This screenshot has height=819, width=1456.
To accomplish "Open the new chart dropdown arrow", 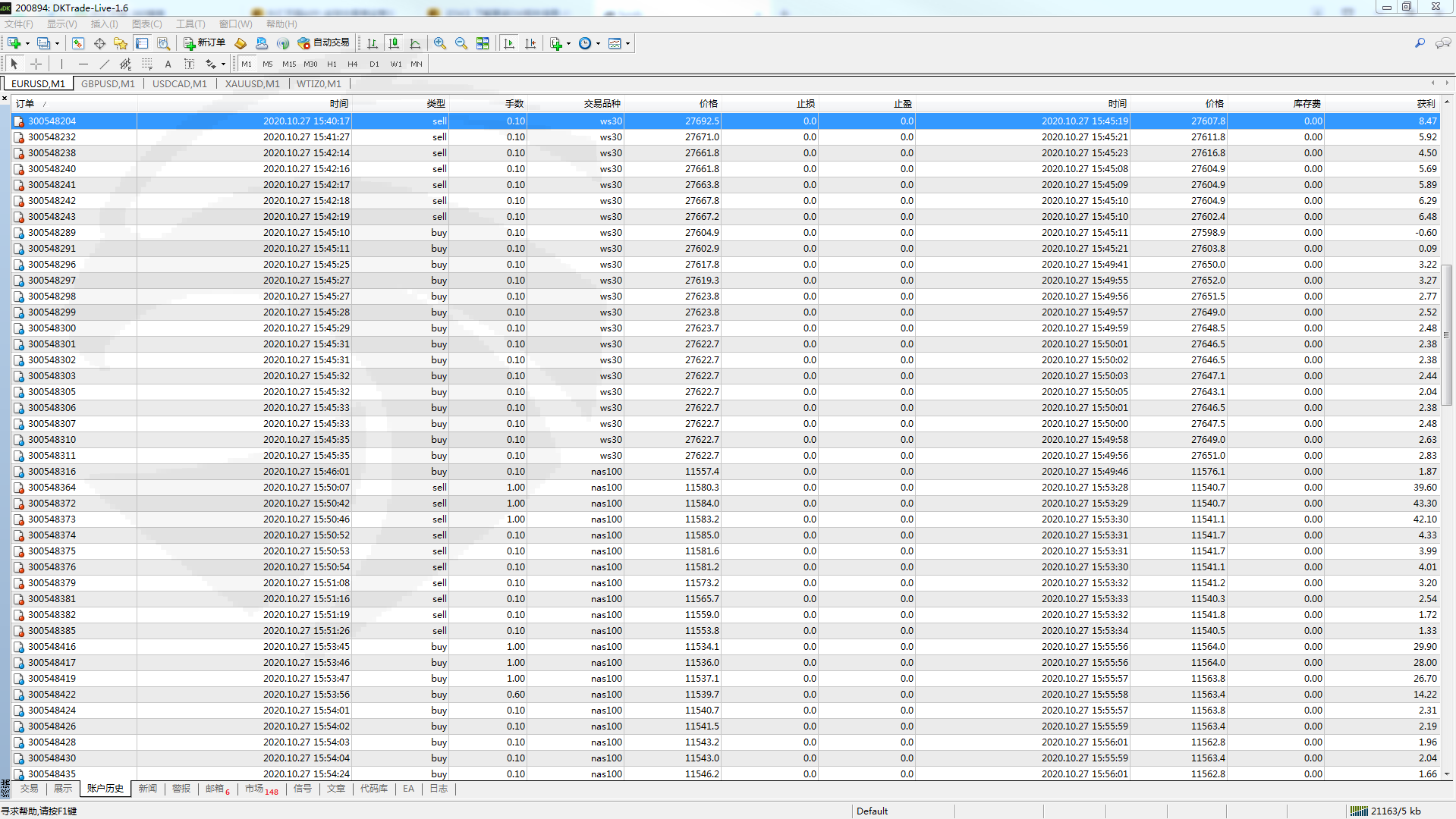I will [x=27, y=44].
